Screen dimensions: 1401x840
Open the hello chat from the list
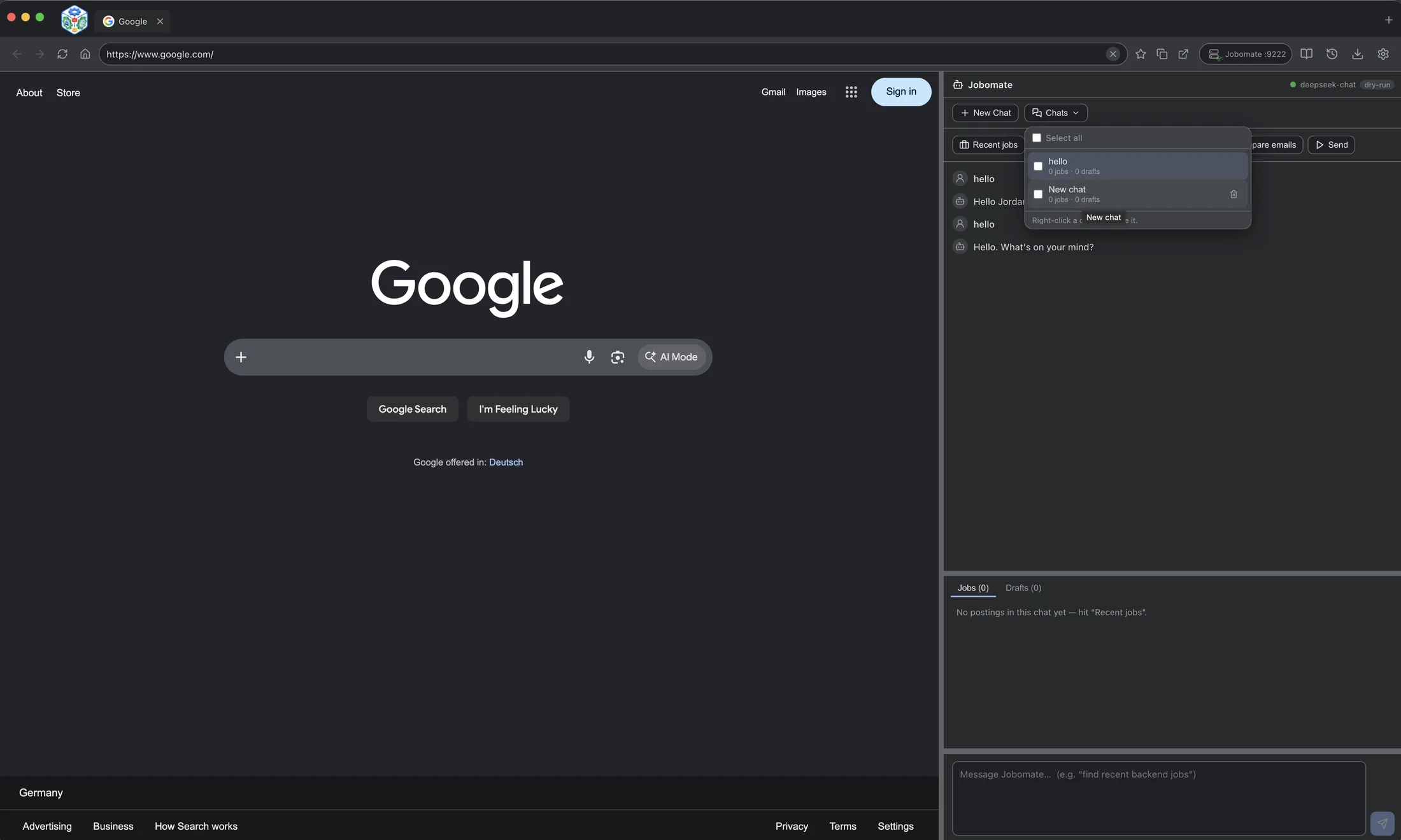(x=1137, y=166)
